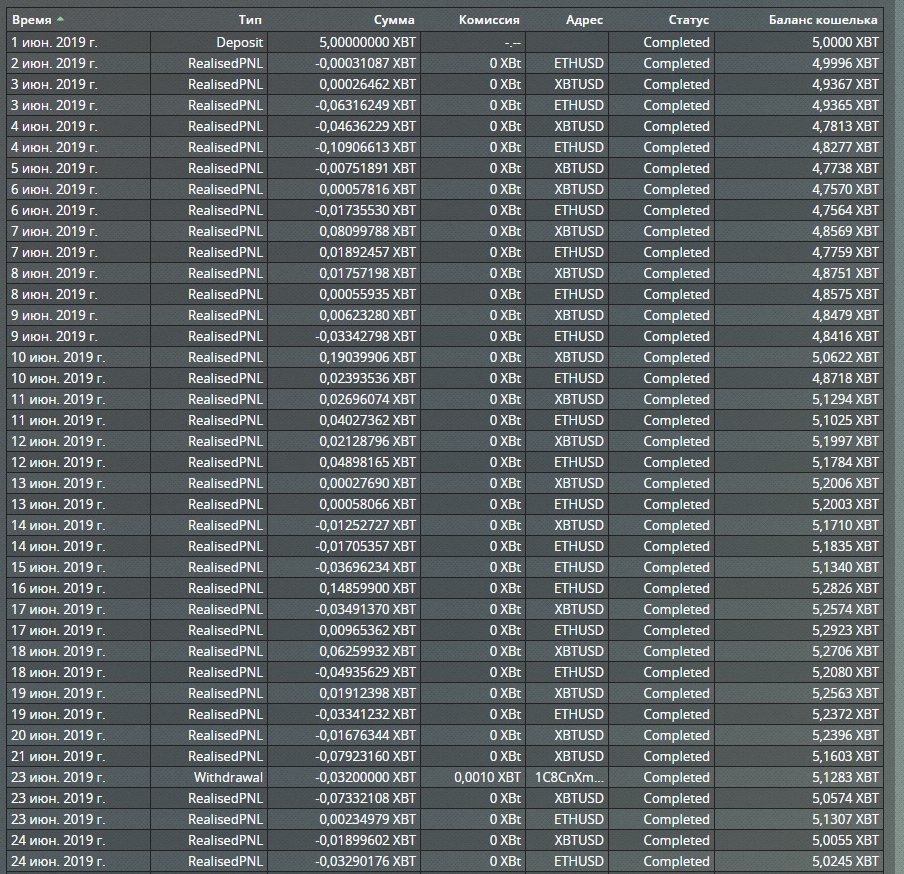Image resolution: width=904 pixels, height=874 pixels.
Task: Select the date 21 июн. 2019 г.
Action: [58, 756]
